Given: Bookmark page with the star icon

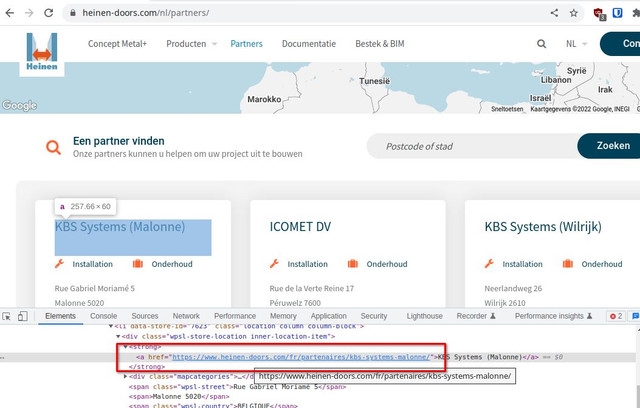Looking at the screenshot, I should pos(573,13).
